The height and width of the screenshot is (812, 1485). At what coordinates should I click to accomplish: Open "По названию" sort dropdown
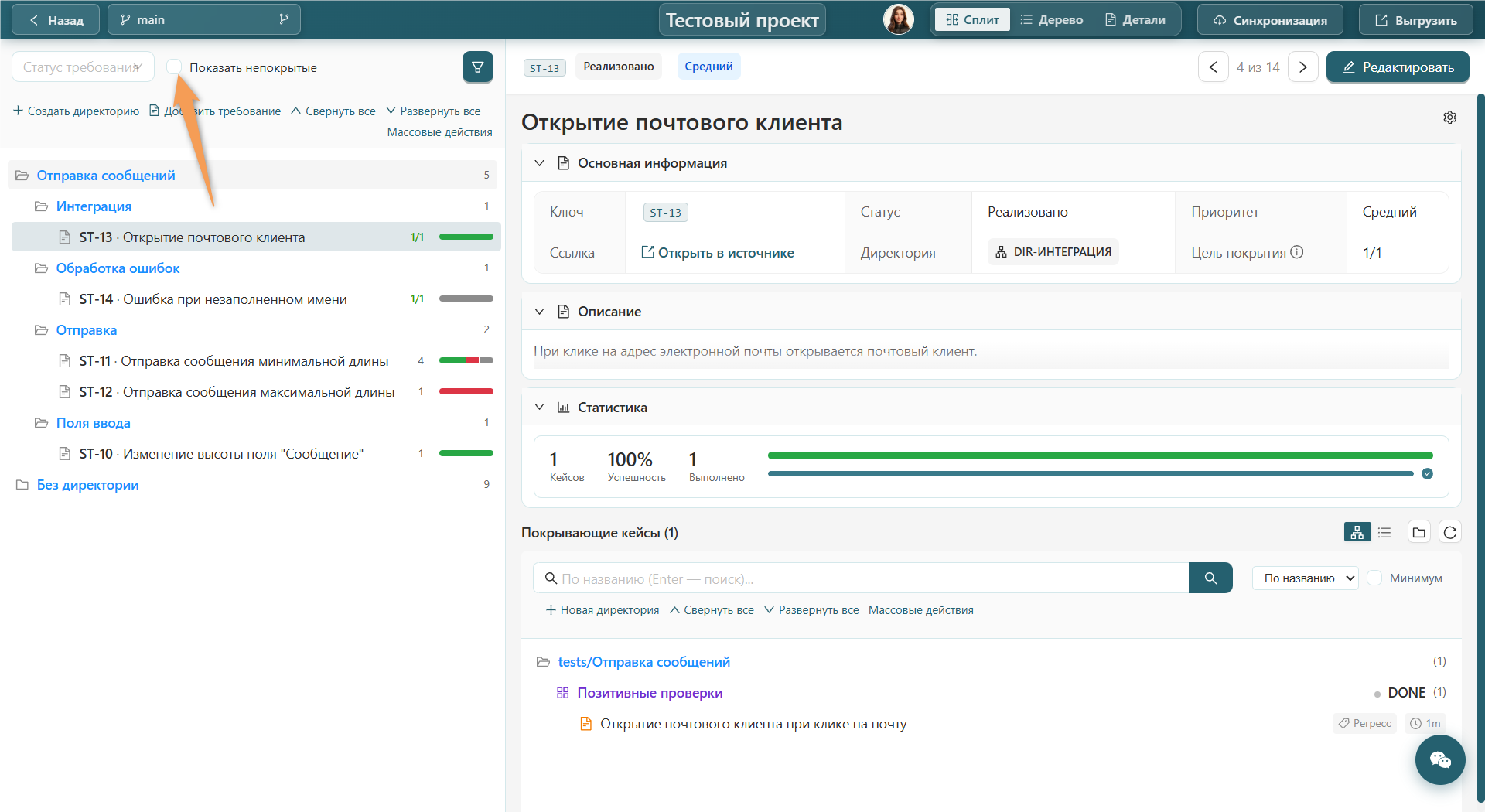pyautogui.click(x=1305, y=578)
